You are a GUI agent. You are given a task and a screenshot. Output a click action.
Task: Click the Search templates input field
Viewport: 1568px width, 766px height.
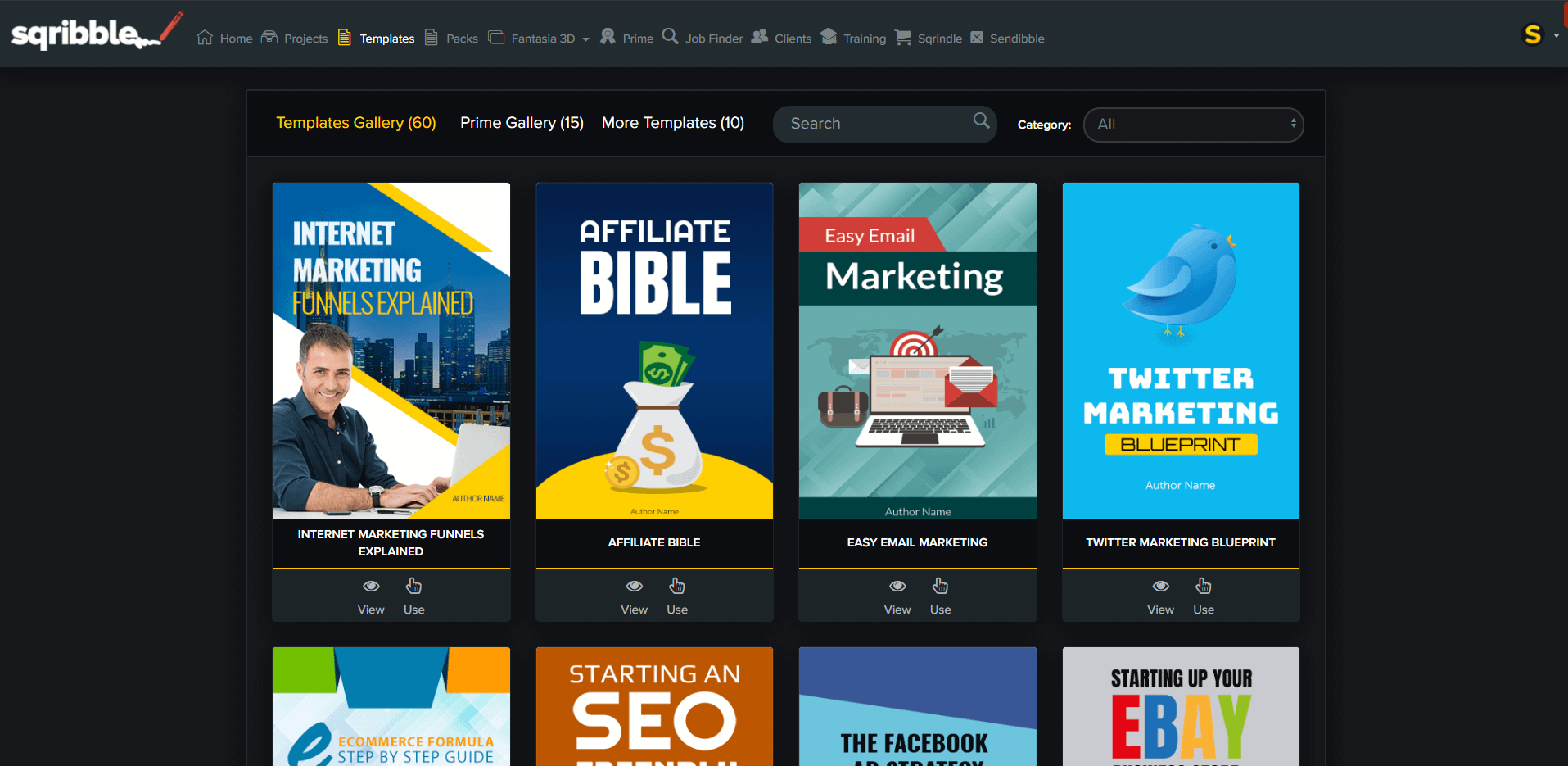pyautogui.click(x=884, y=124)
